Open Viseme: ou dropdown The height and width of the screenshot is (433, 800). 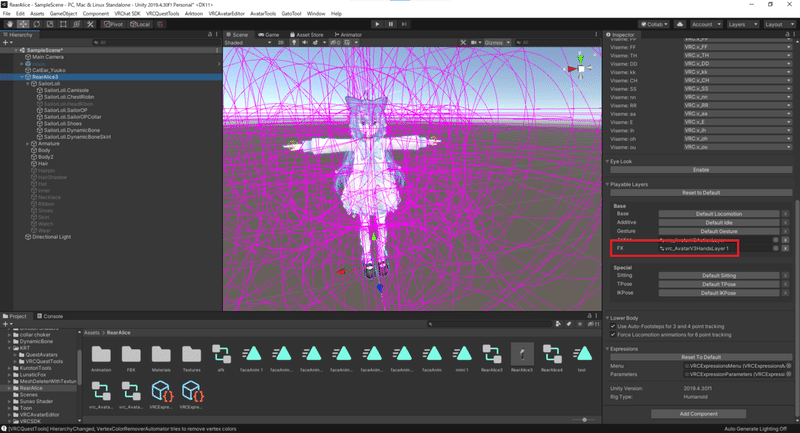(x=738, y=147)
